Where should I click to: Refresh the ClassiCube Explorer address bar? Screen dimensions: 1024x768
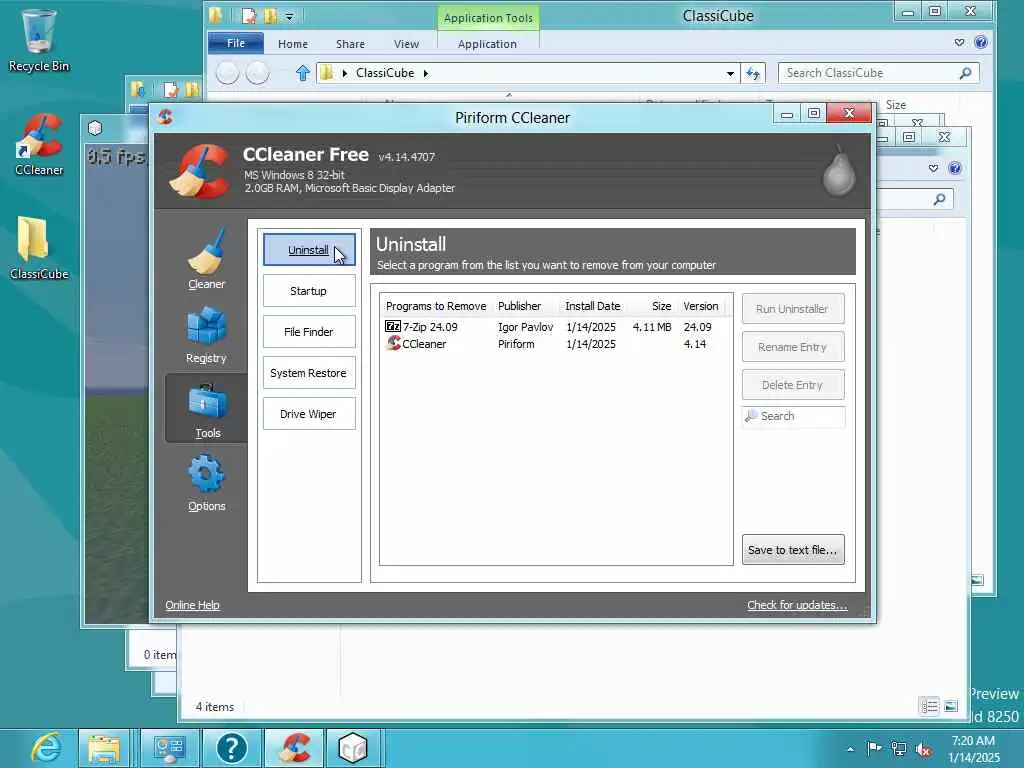[753, 73]
